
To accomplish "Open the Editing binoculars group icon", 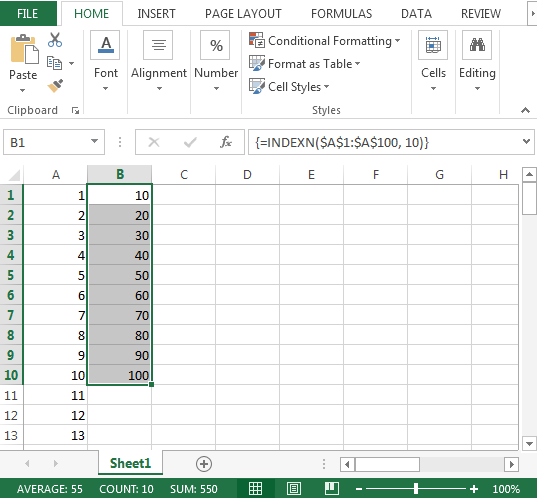I will 477,45.
